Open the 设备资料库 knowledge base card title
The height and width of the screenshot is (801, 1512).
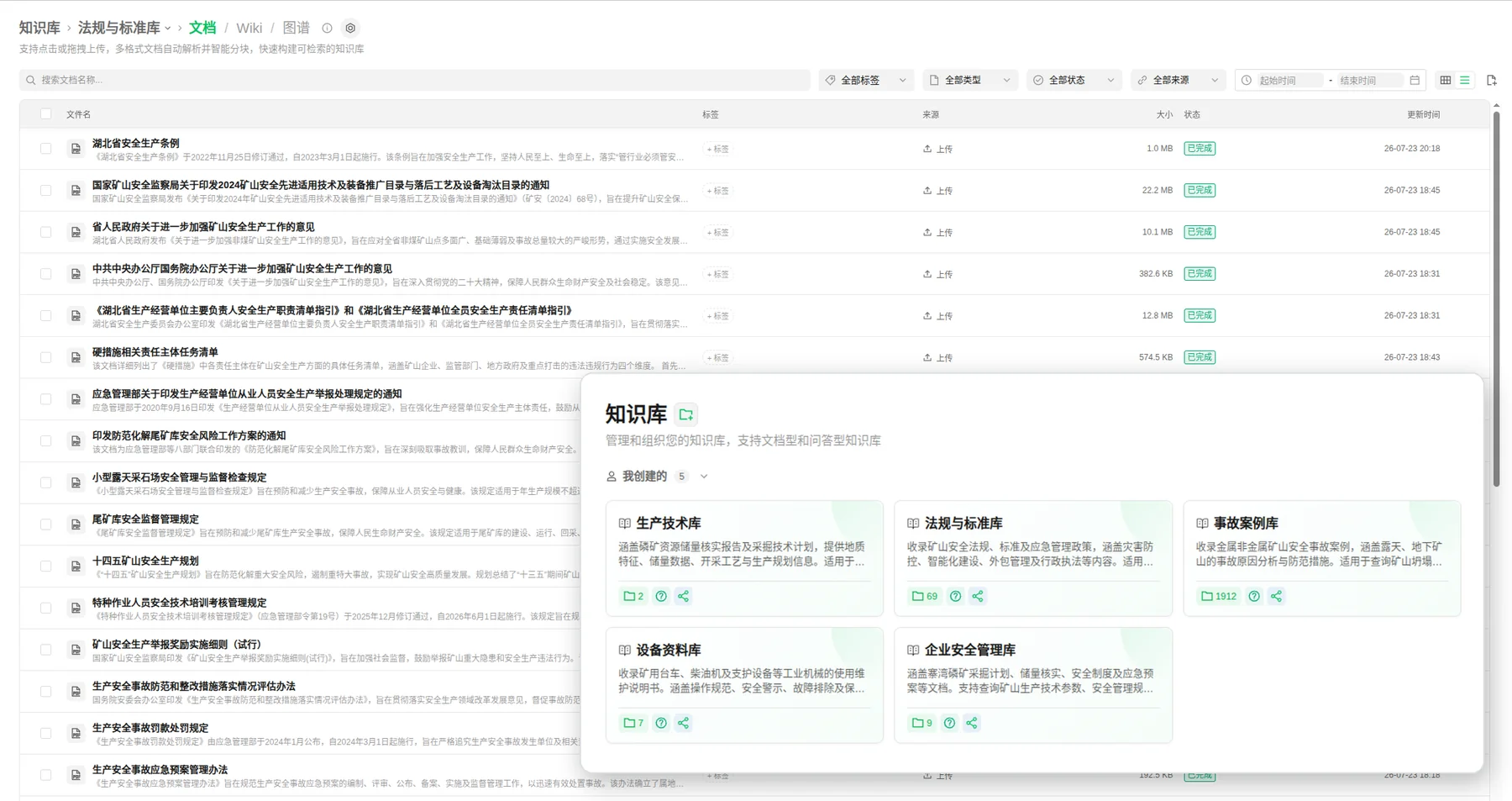[669, 650]
